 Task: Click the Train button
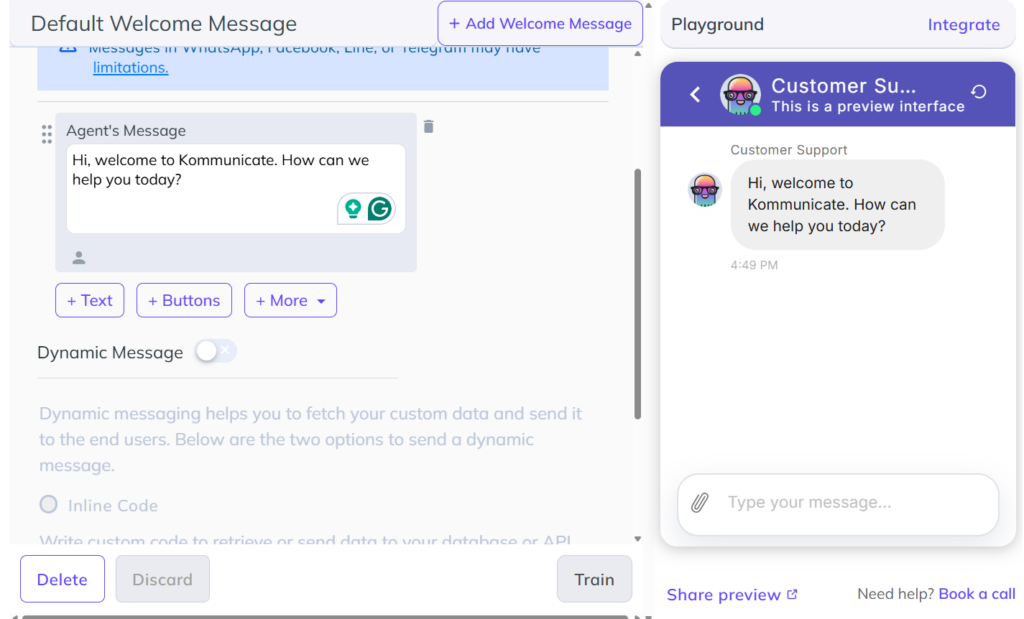click(x=594, y=579)
